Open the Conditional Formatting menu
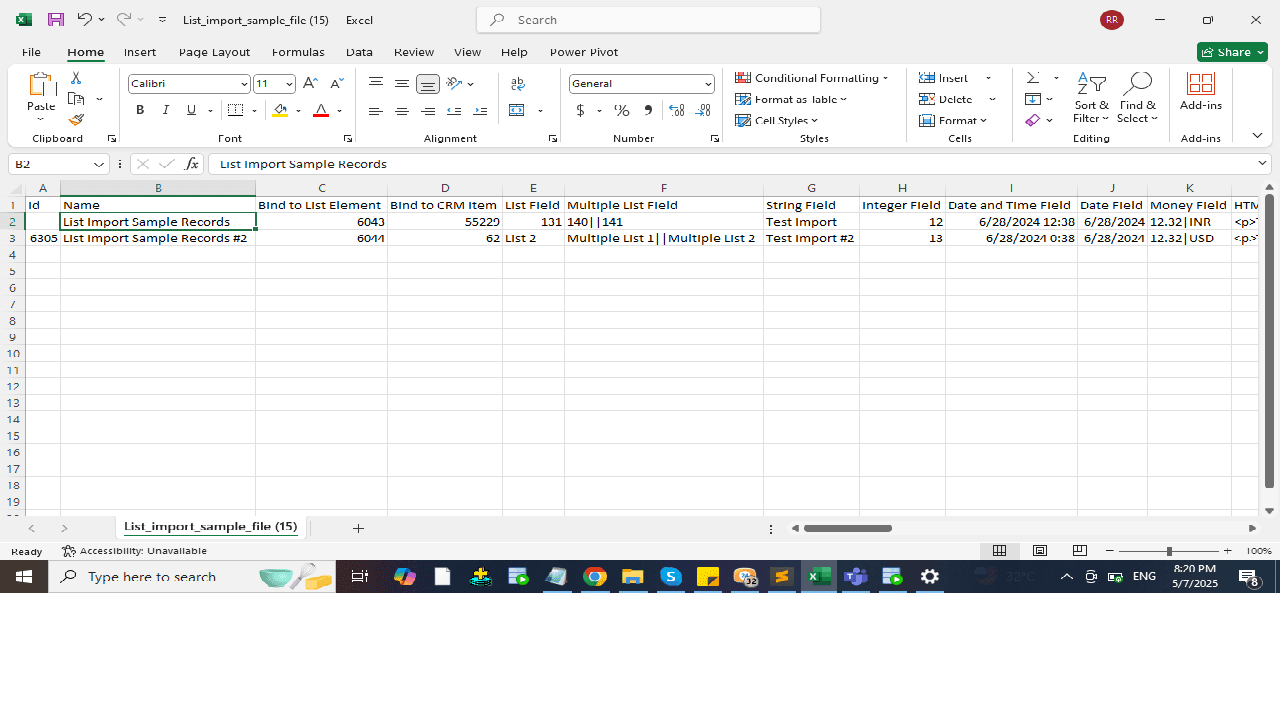 tap(812, 78)
